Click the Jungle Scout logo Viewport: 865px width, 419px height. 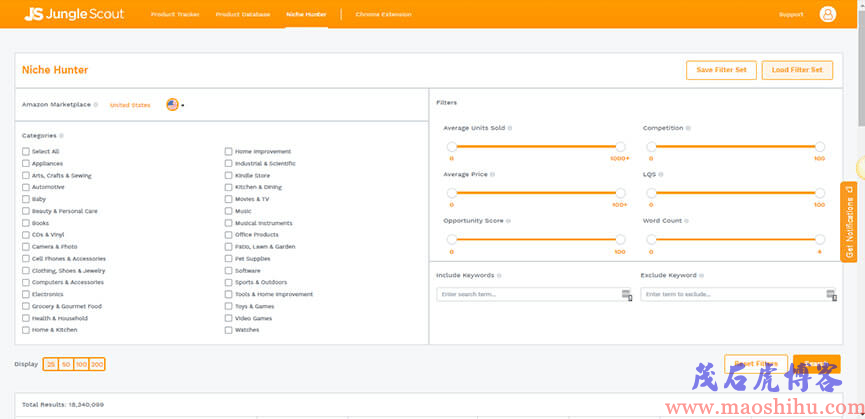pos(74,14)
